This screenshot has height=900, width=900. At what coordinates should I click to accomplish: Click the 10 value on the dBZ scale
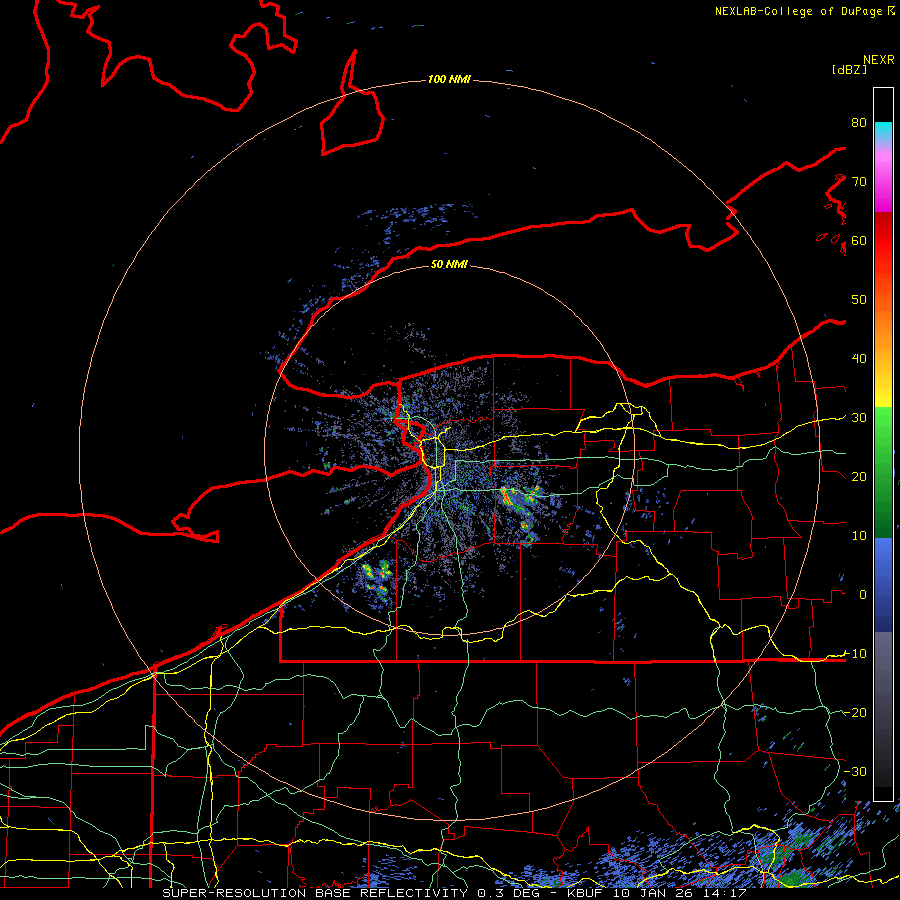859,536
